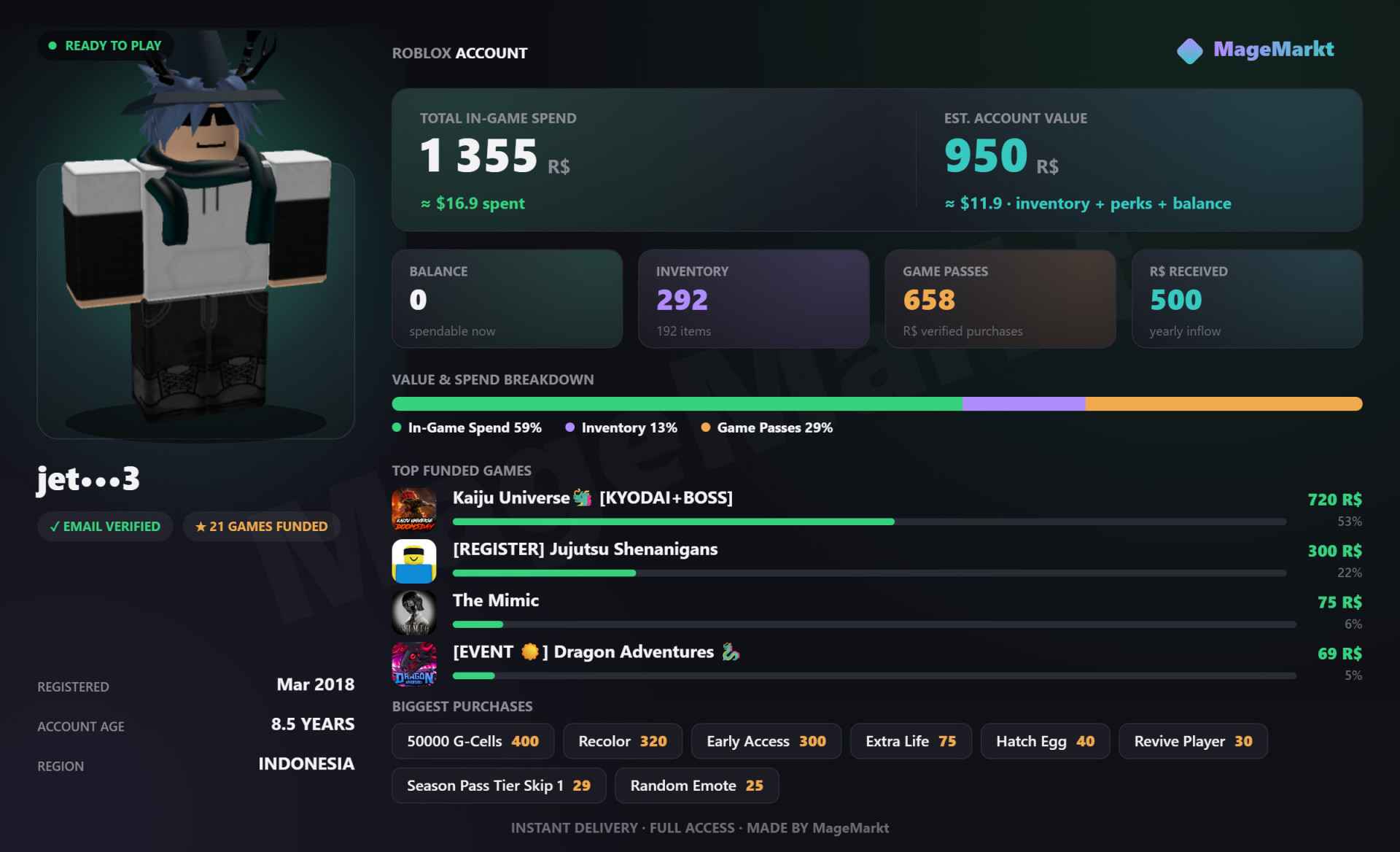Open the R$ Received 500 stat card
Screen dimensions: 1400x852
[x=1248, y=299]
